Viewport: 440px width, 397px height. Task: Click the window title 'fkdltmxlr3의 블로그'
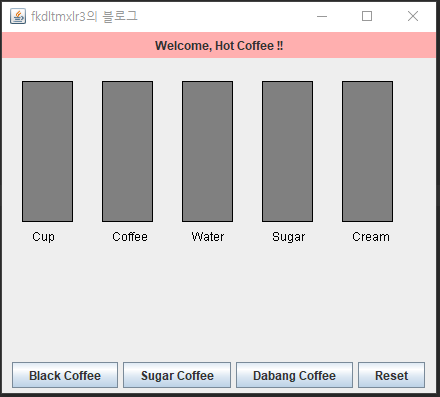(84, 16)
